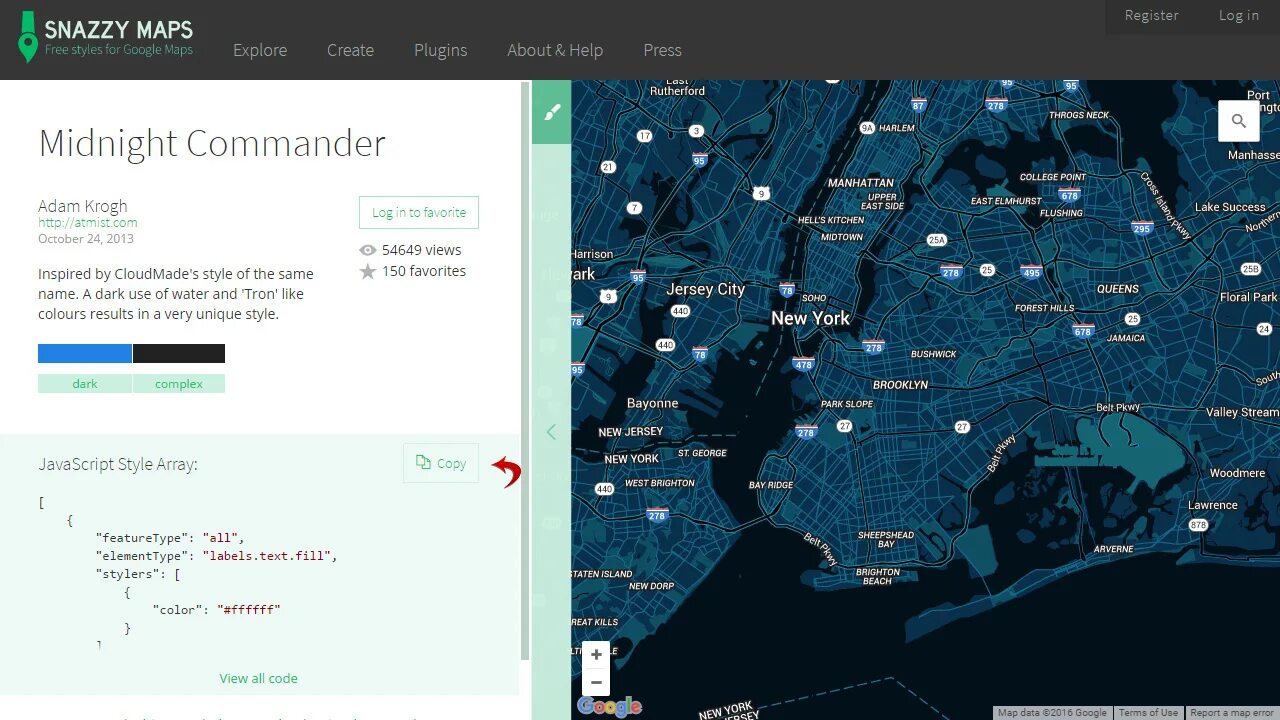Click the JavaScript Style Array heading
The width and height of the screenshot is (1280, 720).
[x=118, y=464]
